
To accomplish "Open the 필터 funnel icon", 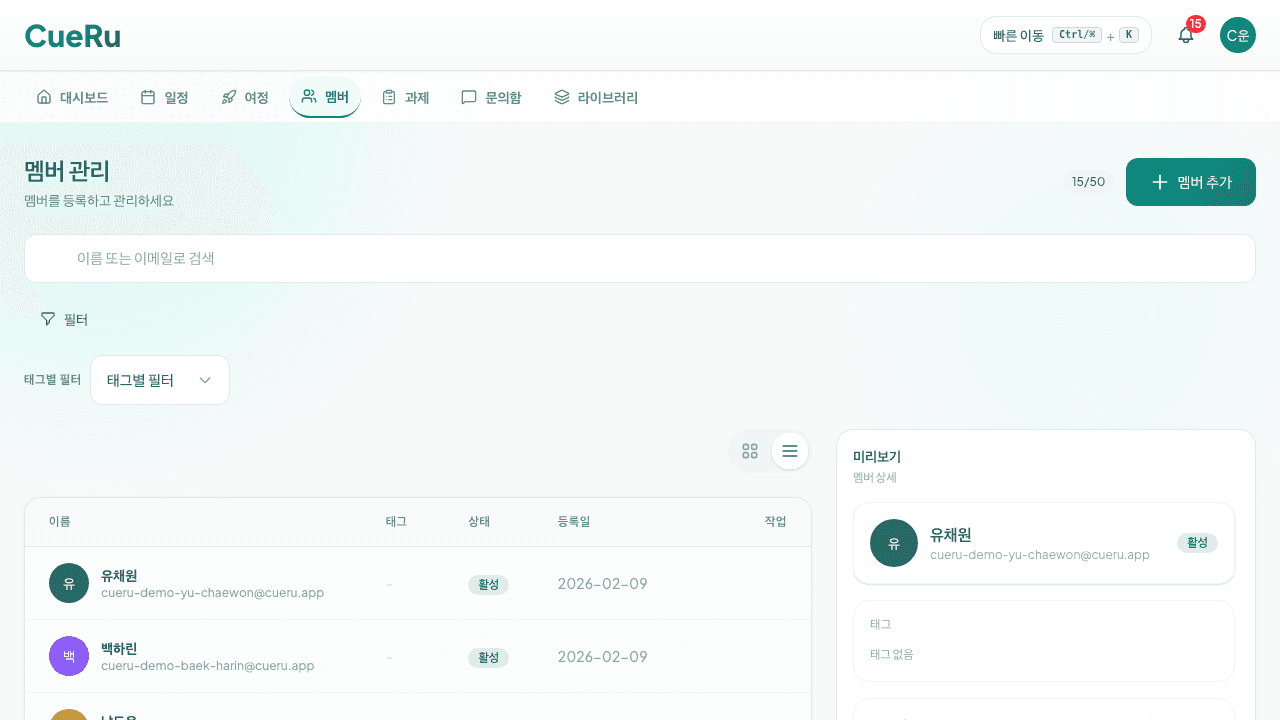I will pos(48,318).
